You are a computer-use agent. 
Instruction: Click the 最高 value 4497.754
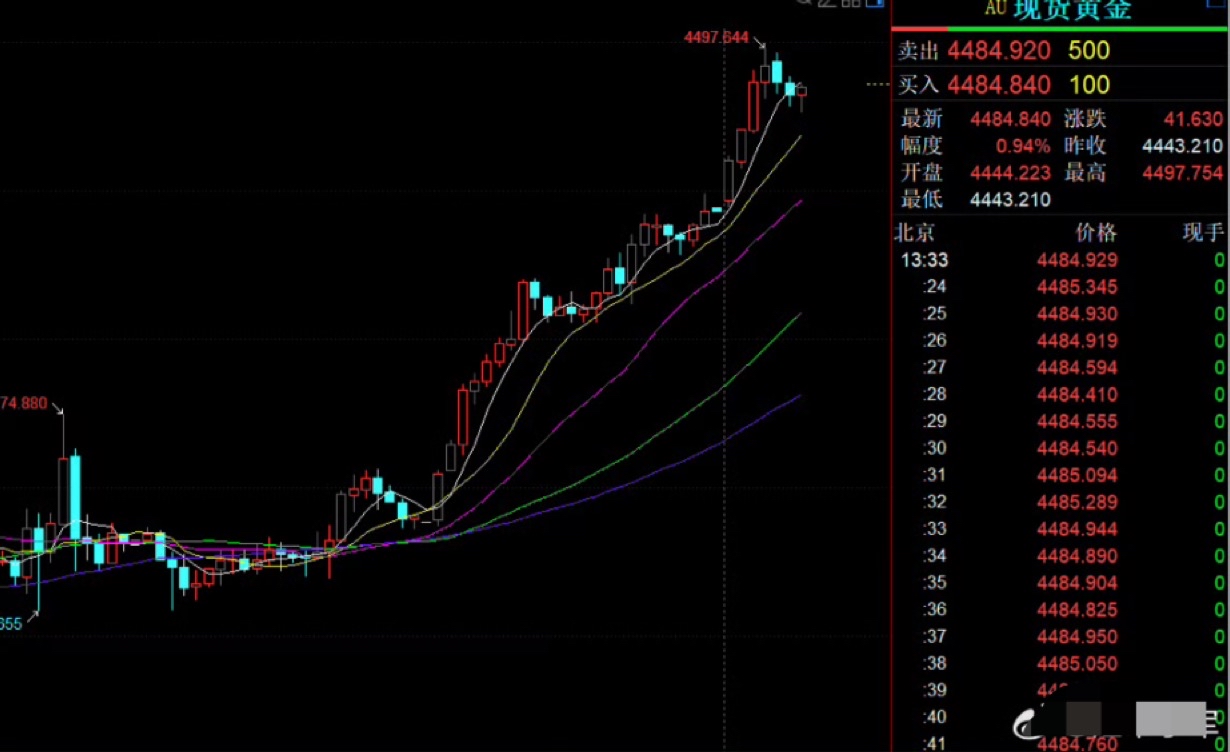[1182, 173]
